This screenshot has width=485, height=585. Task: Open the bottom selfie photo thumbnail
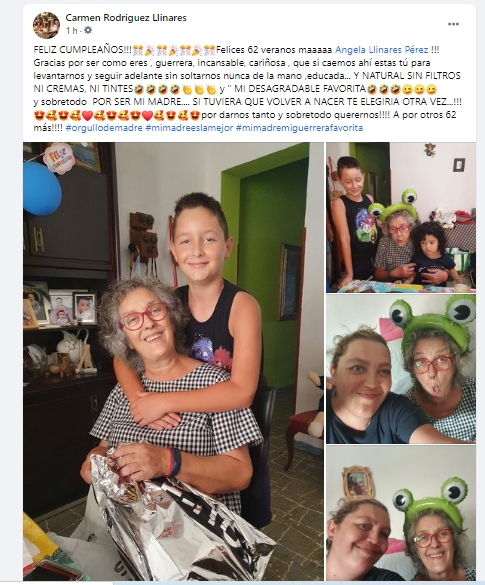point(401,513)
